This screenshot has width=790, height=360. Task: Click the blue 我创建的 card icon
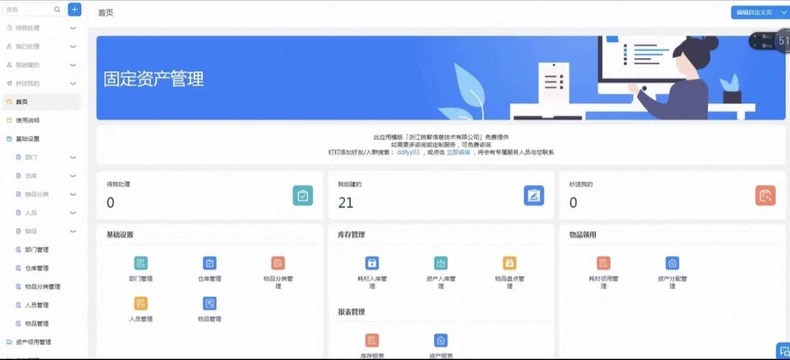pos(534,195)
